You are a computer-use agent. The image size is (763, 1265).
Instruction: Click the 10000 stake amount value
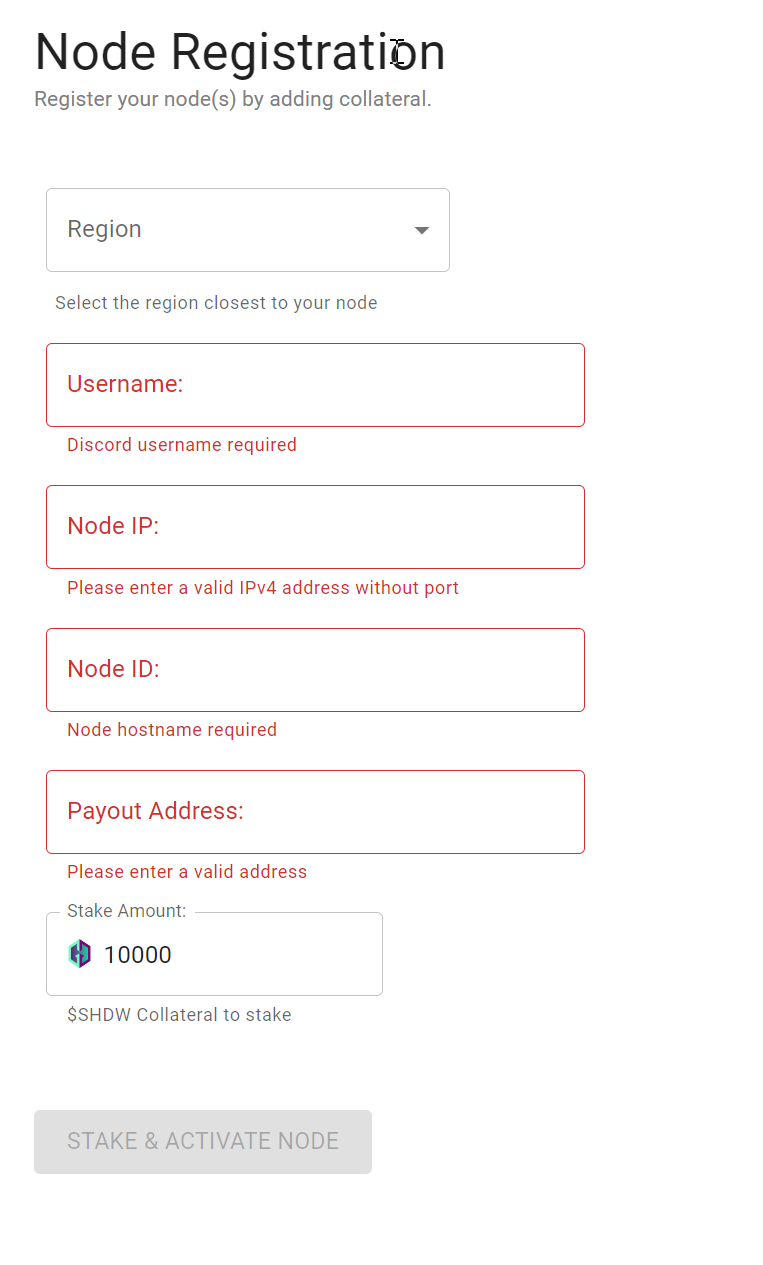138,955
